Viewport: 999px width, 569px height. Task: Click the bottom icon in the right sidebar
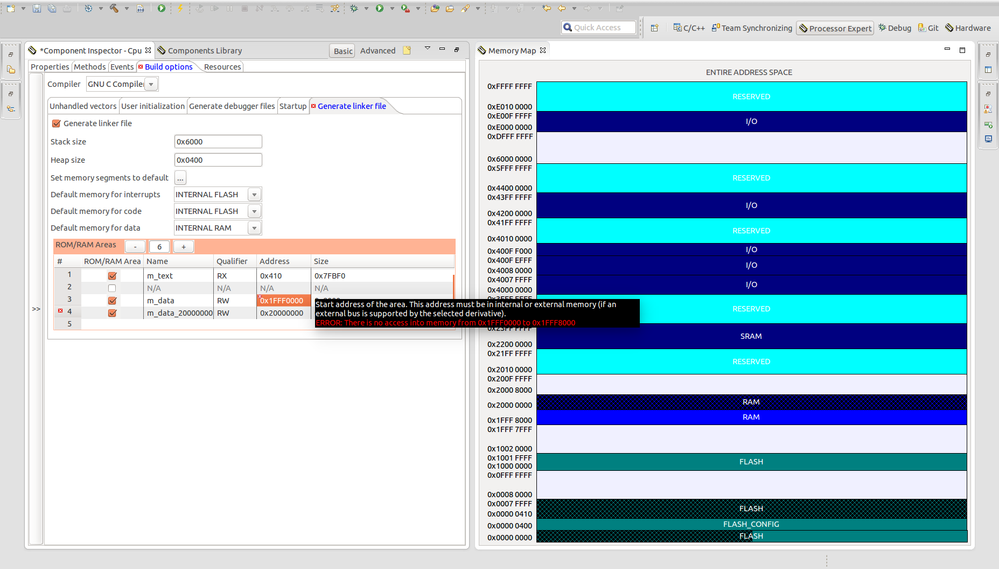coord(988,138)
